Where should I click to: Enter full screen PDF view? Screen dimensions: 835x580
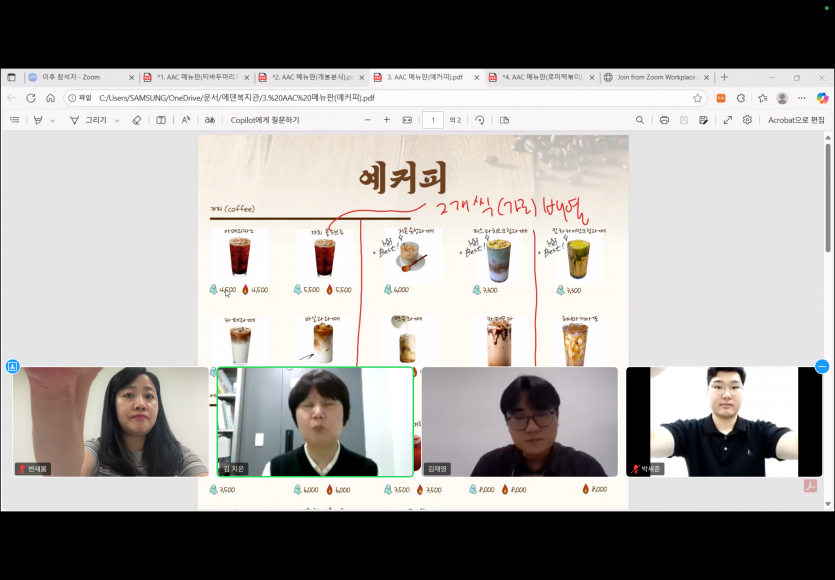point(727,120)
